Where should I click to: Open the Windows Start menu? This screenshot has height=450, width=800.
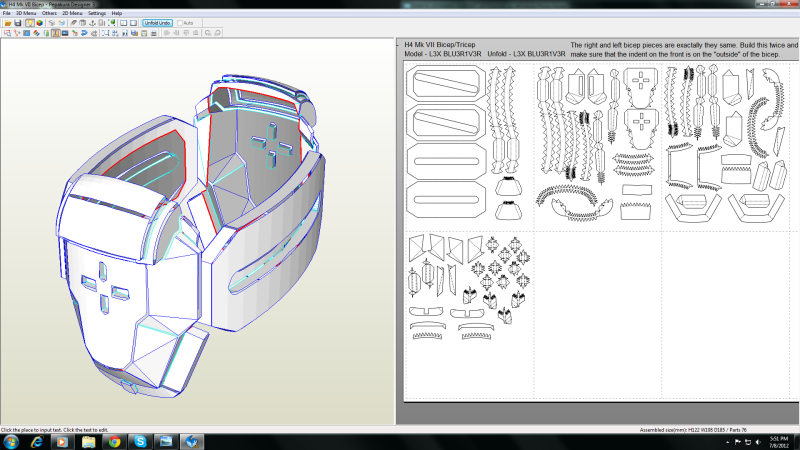11,442
